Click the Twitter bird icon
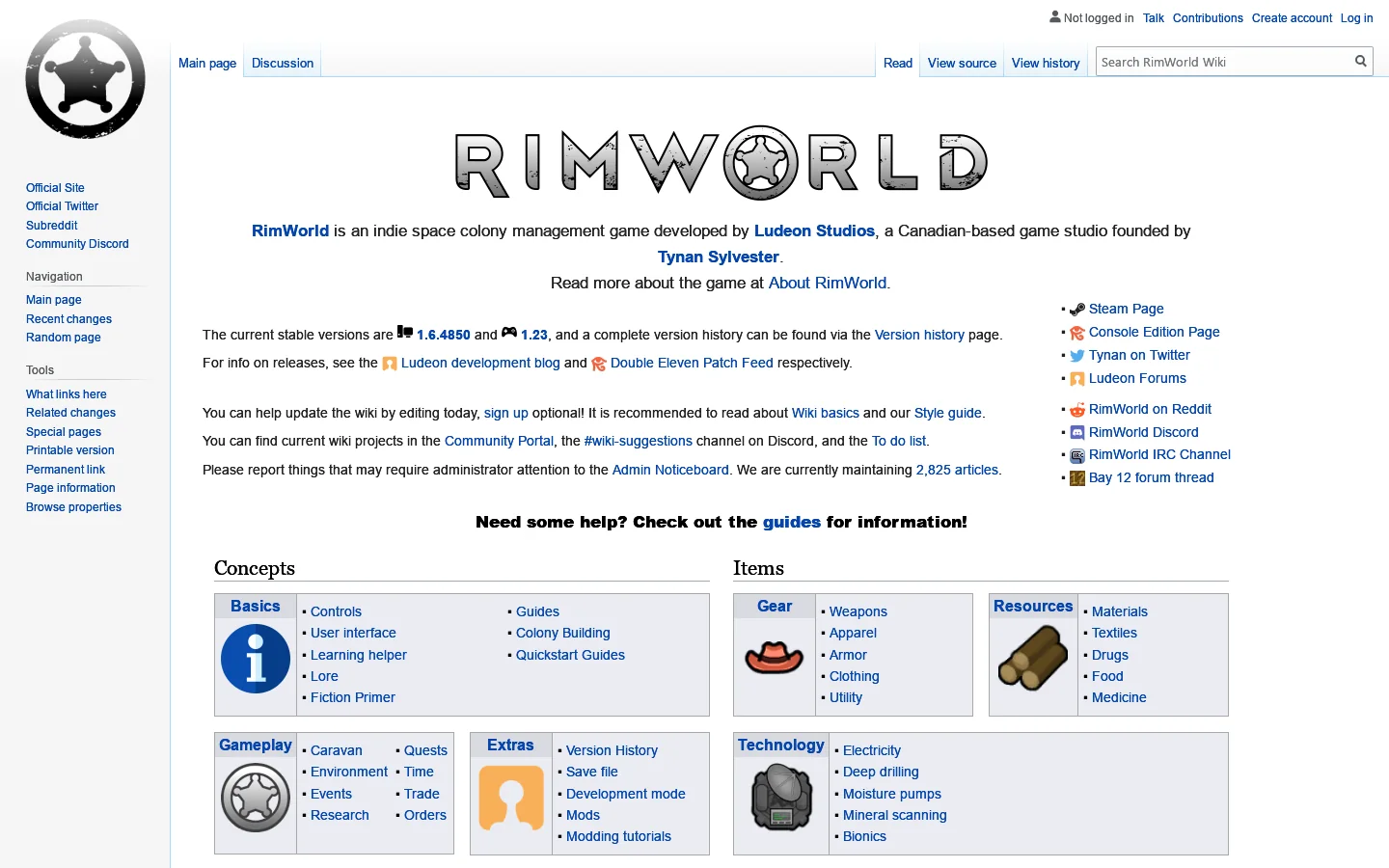The height and width of the screenshot is (868, 1389). pyautogui.click(x=1077, y=356)
